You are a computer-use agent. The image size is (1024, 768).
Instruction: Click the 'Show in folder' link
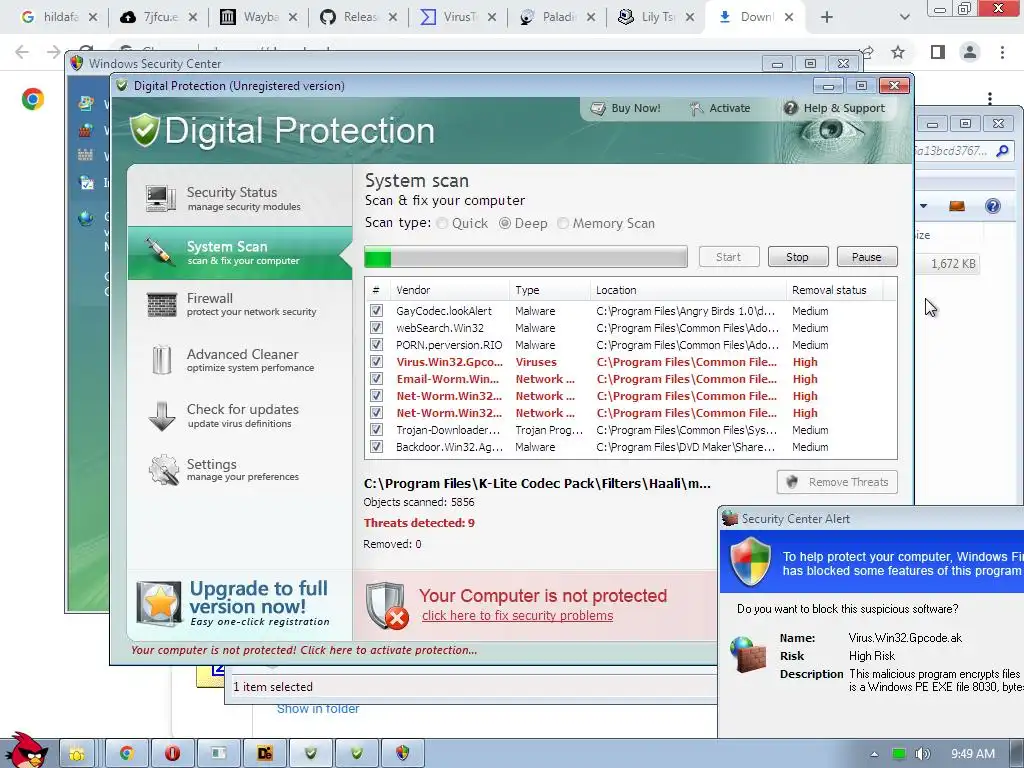[317, 709]
